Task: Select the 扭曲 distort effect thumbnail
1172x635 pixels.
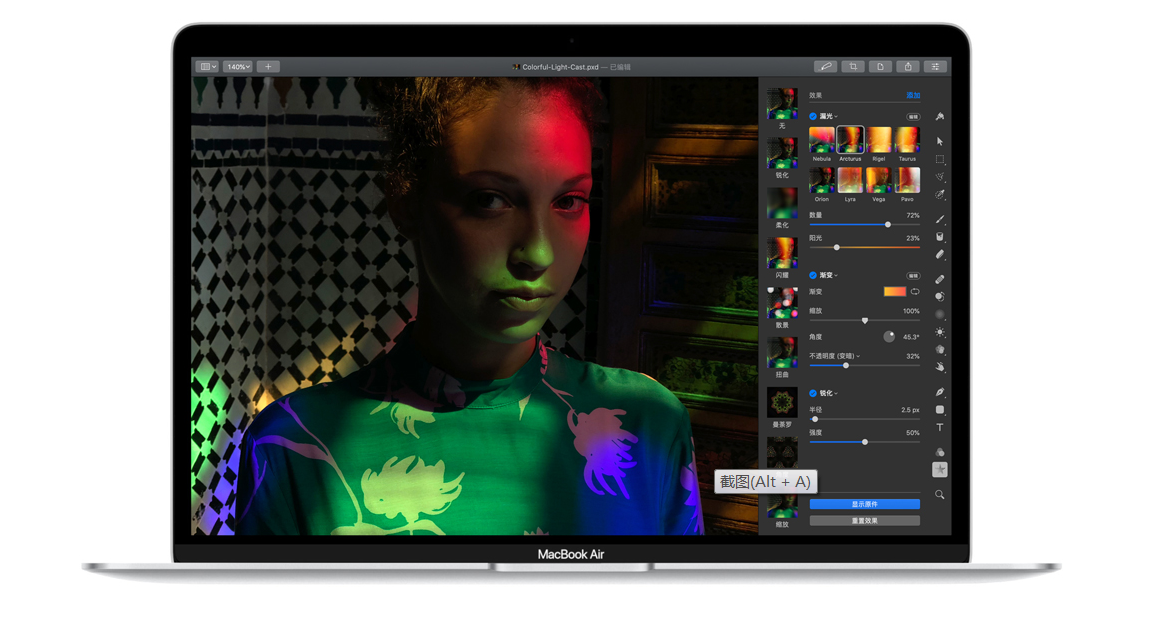Action: coord(782,353)
